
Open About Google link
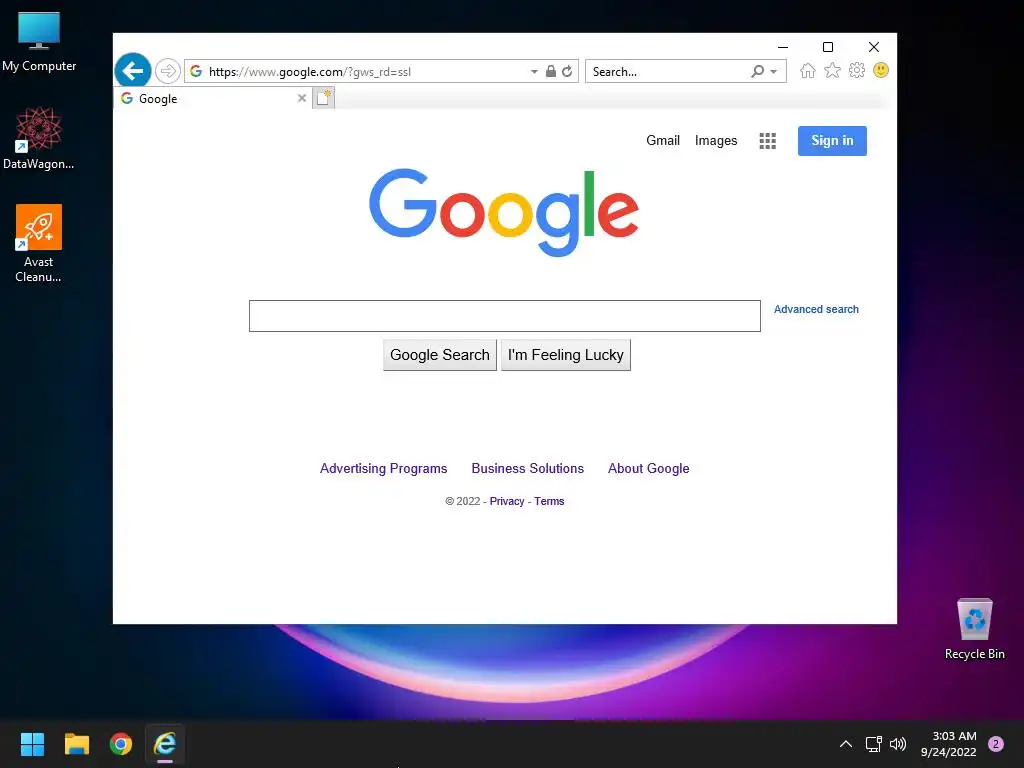point(648,468)
